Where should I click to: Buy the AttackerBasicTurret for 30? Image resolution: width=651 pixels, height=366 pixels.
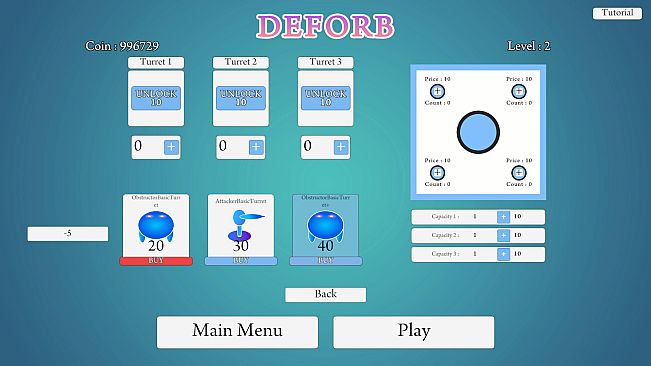tap(241, 261)
